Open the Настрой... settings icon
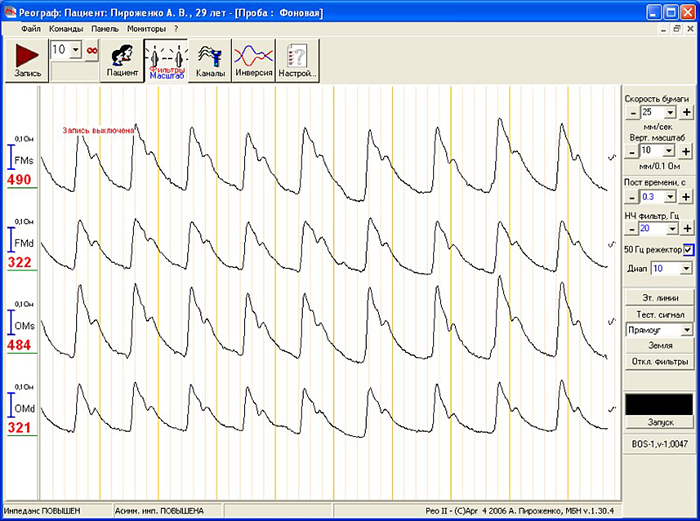This screenshot has width=700, height=521. click(x=297, y=61)
